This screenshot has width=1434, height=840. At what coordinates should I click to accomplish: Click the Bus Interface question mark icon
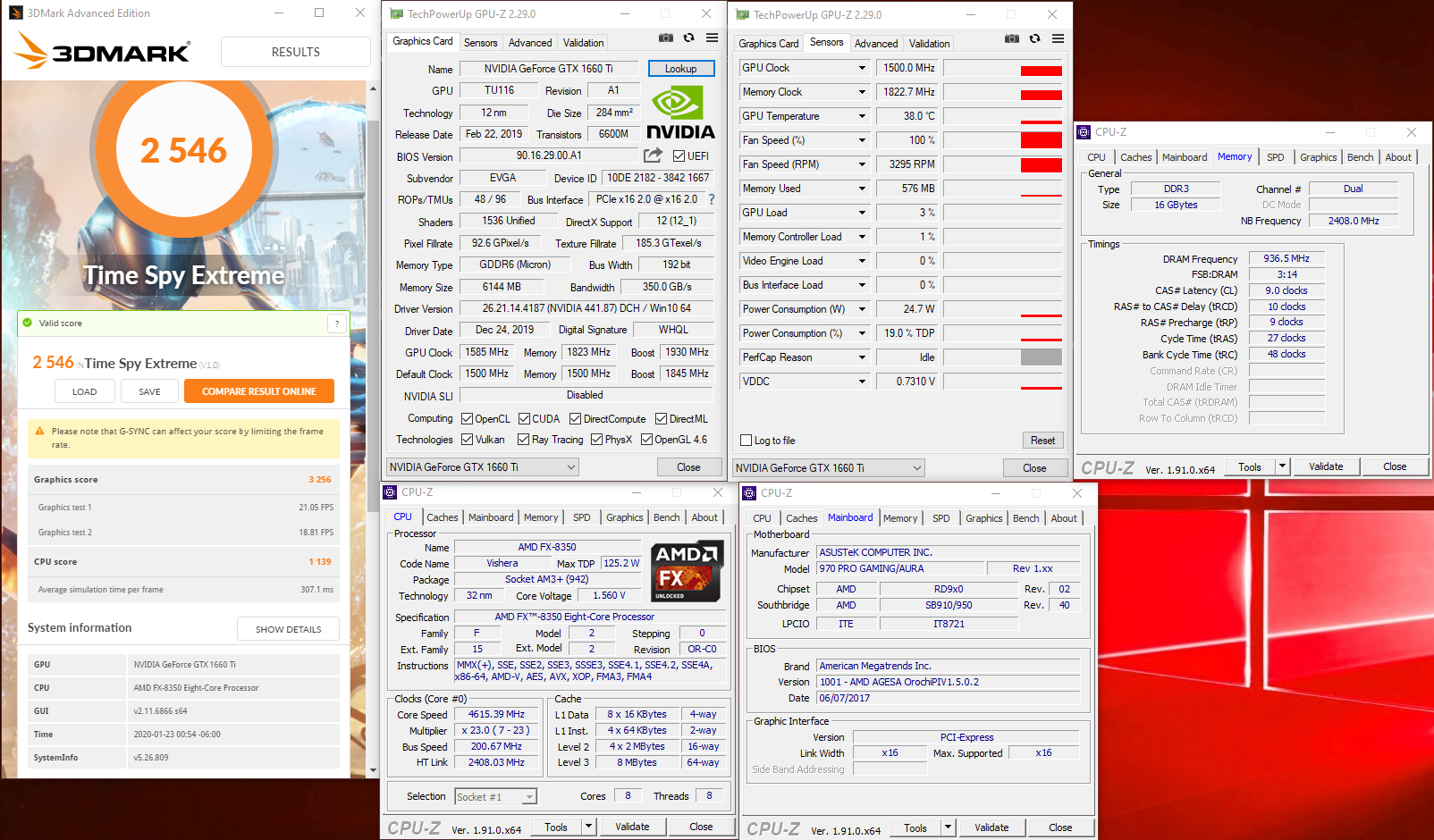712,199
